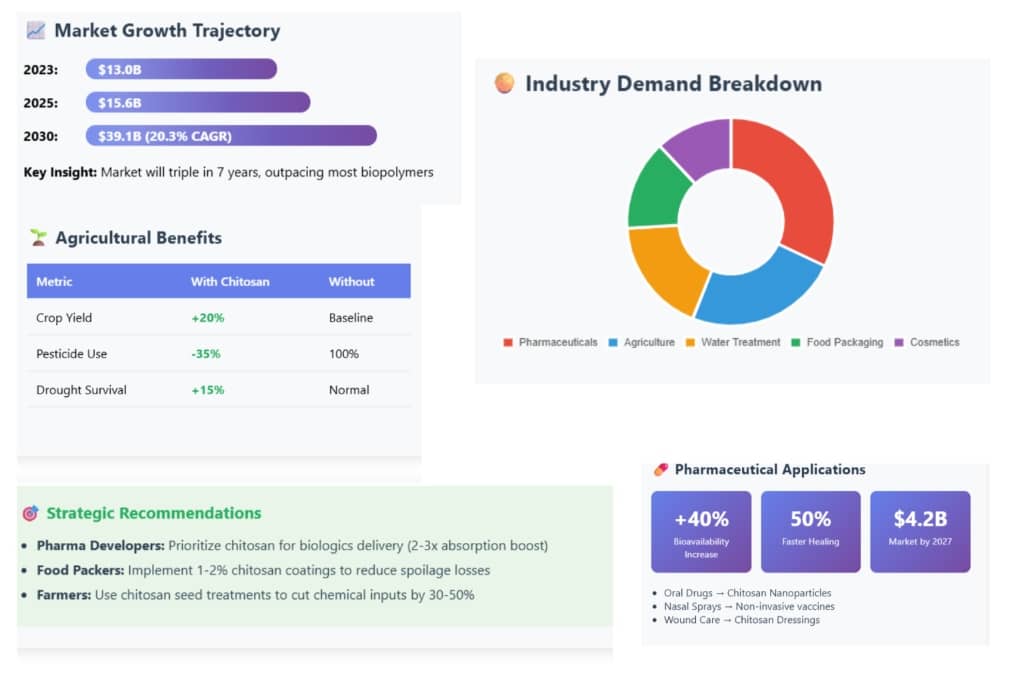Toggle the Pharmaceuticals legend item
The width and height of the screenshot is (1024, 683).
[550, 342]
